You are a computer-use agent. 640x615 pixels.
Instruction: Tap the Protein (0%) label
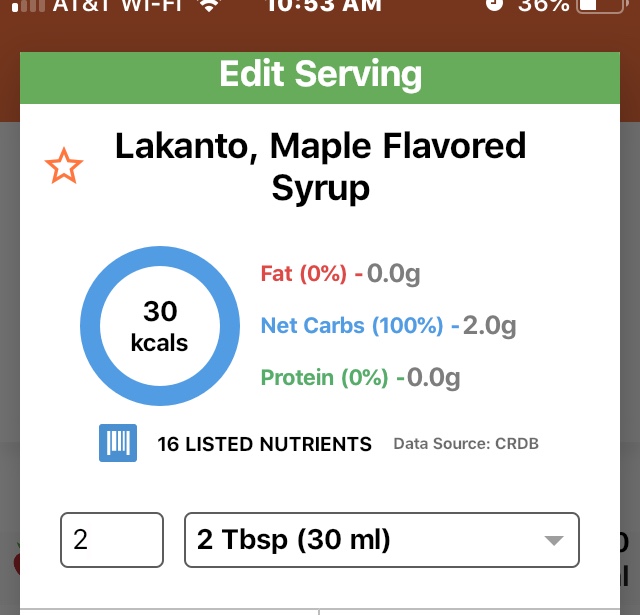point(324,377)
